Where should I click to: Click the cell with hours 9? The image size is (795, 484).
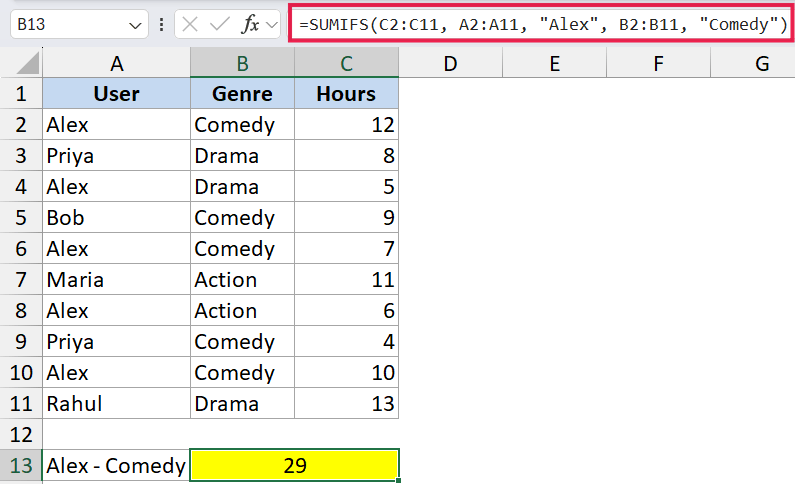coord(346,217)
